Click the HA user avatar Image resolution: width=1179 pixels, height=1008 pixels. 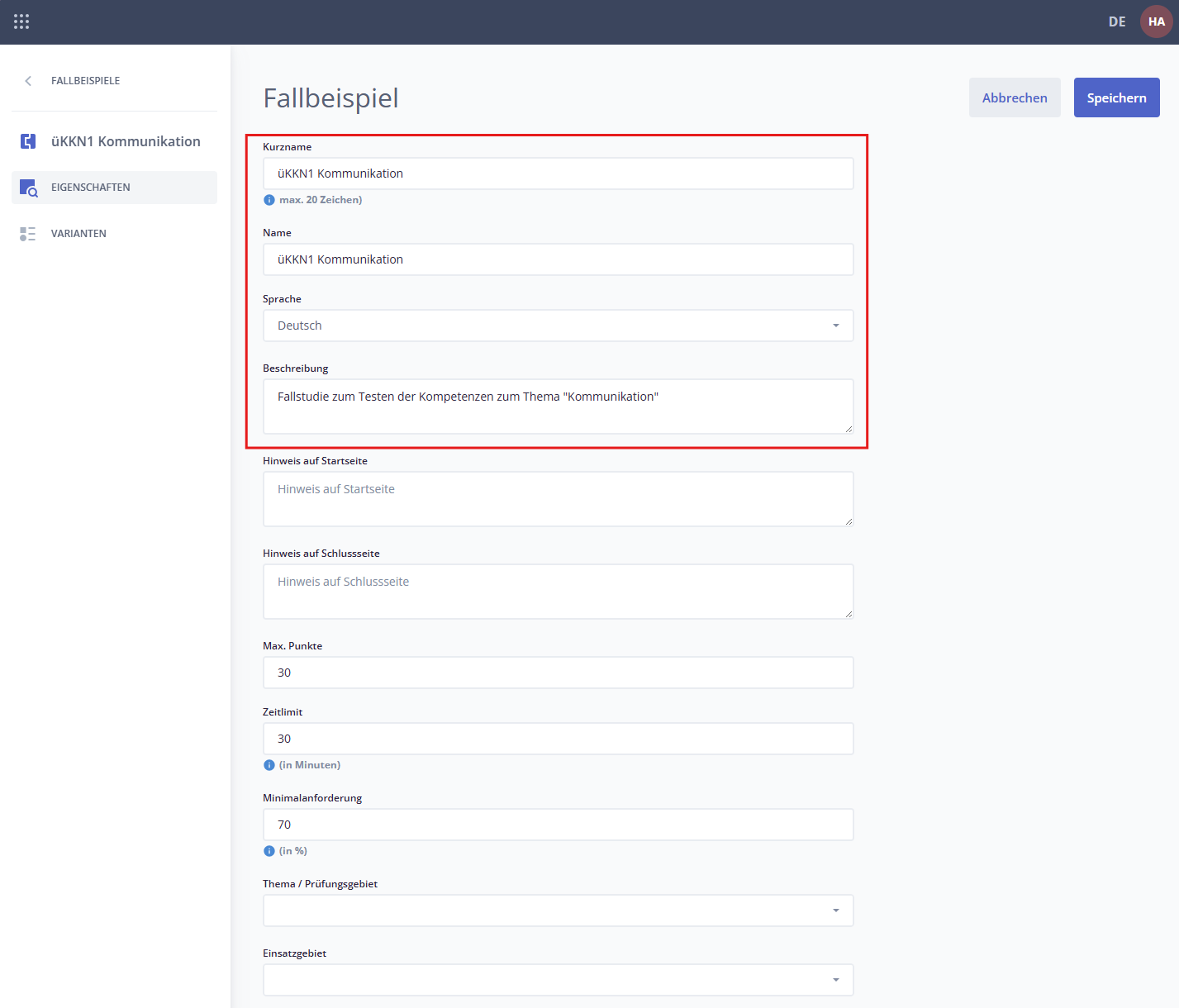coord(1156,21)
